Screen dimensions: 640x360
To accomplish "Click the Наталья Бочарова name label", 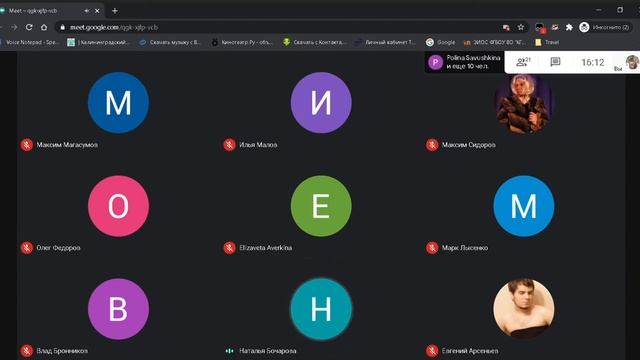I will (267, 351).
